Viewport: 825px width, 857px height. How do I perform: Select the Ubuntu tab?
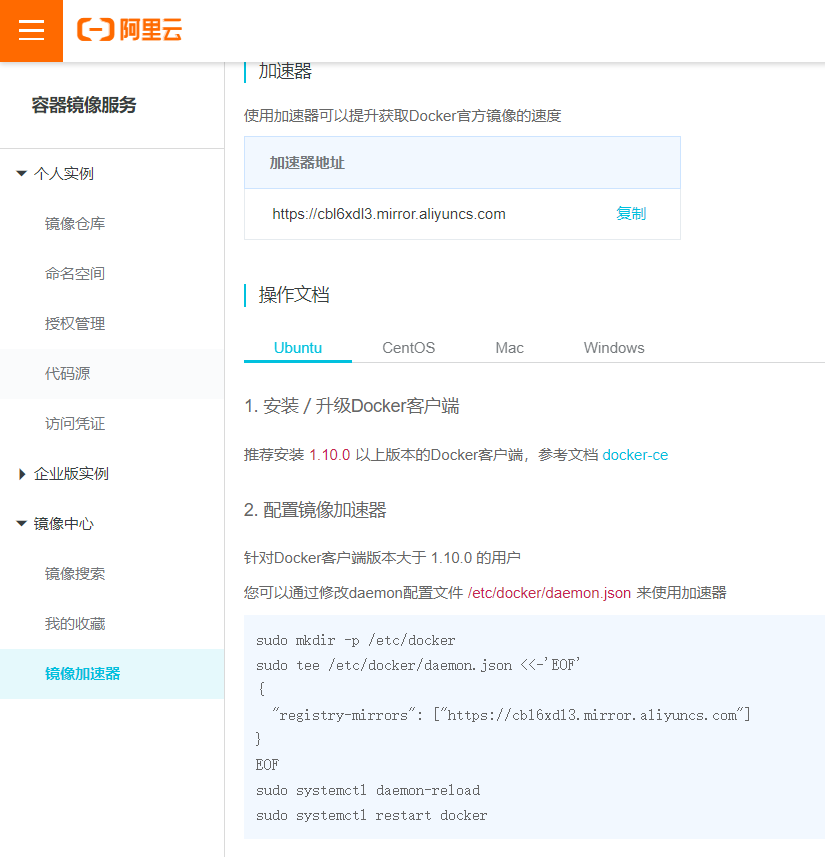tap(297, 347)
